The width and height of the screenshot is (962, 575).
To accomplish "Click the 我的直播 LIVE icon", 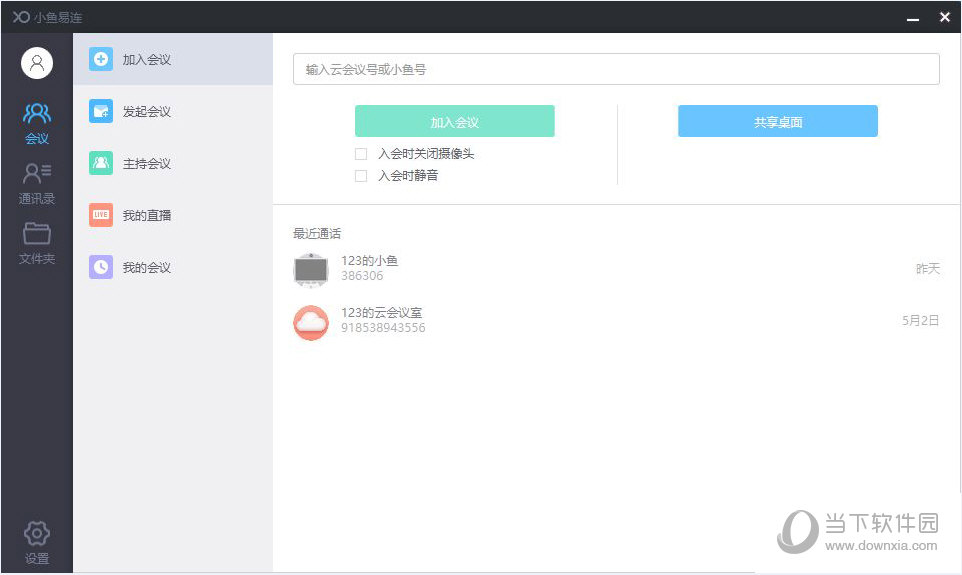I will [101, 215].
